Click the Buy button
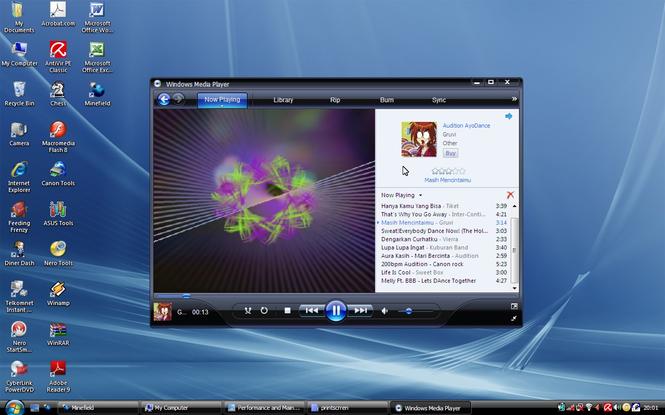Image resolution: width=665 pixels, height=415 pixels. 450,153
